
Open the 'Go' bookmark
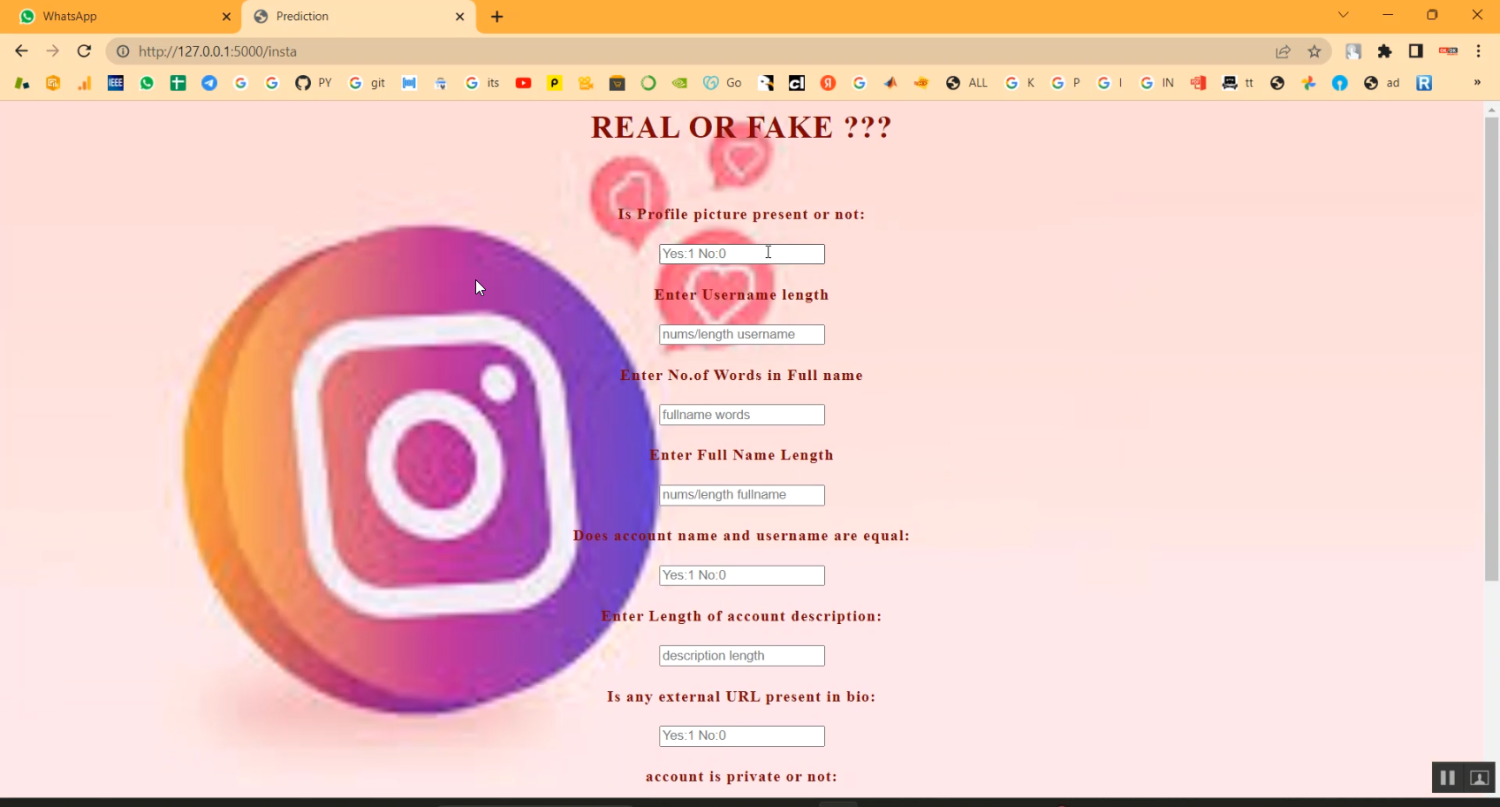coord(722,83)
